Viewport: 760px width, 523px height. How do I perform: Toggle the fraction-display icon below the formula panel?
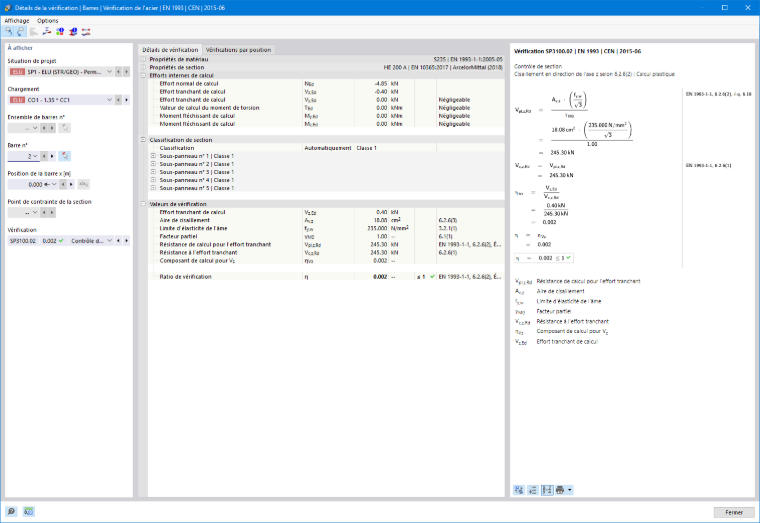pos(547,490)
